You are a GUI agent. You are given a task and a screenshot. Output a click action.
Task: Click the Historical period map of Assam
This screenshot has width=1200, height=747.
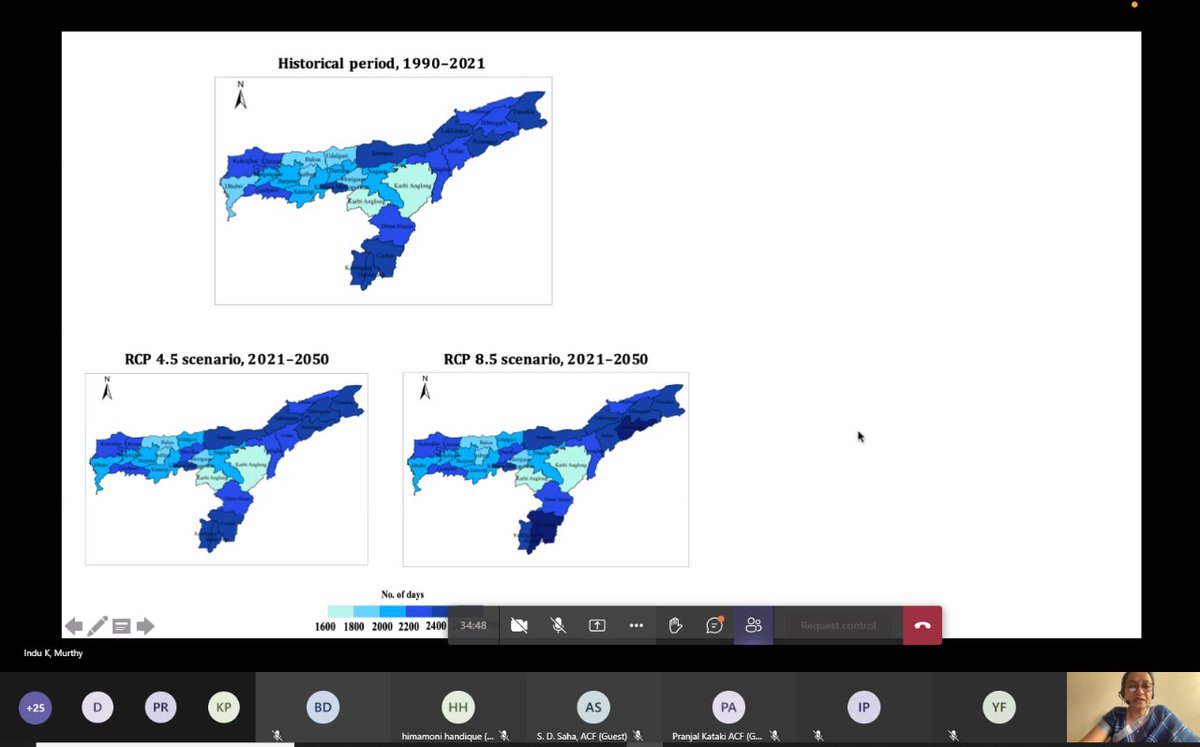coord(383,191)
